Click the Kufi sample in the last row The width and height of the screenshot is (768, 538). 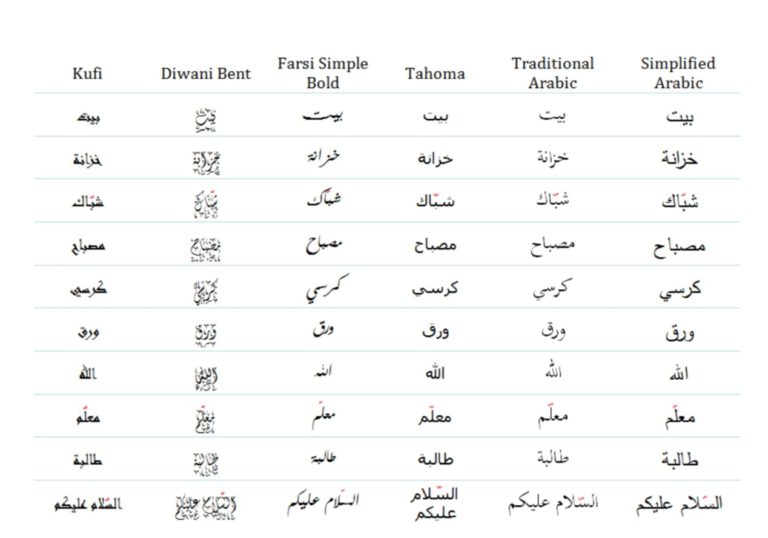88,503
